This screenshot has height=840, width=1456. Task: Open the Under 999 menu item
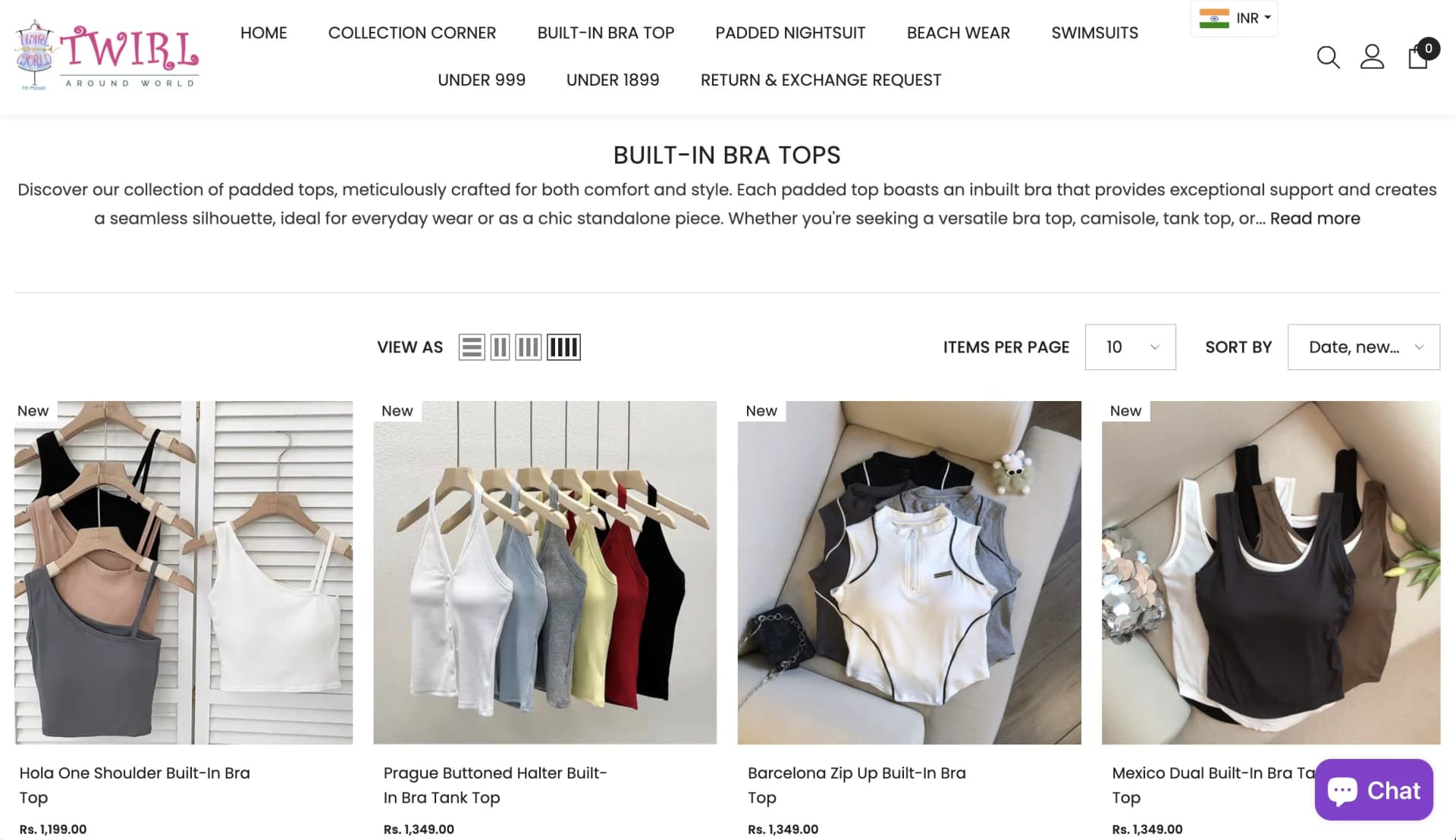[482, 80]
